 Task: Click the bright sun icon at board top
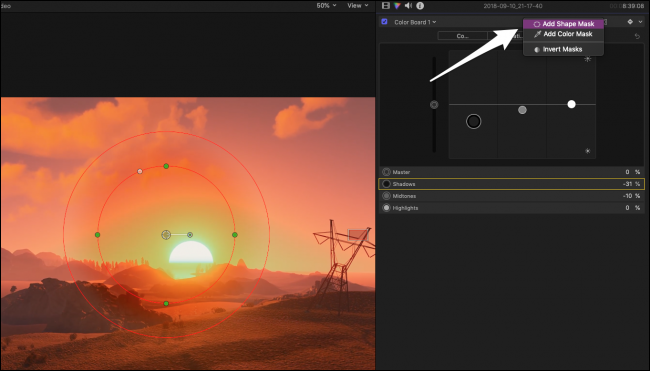(x=587, y=59)
